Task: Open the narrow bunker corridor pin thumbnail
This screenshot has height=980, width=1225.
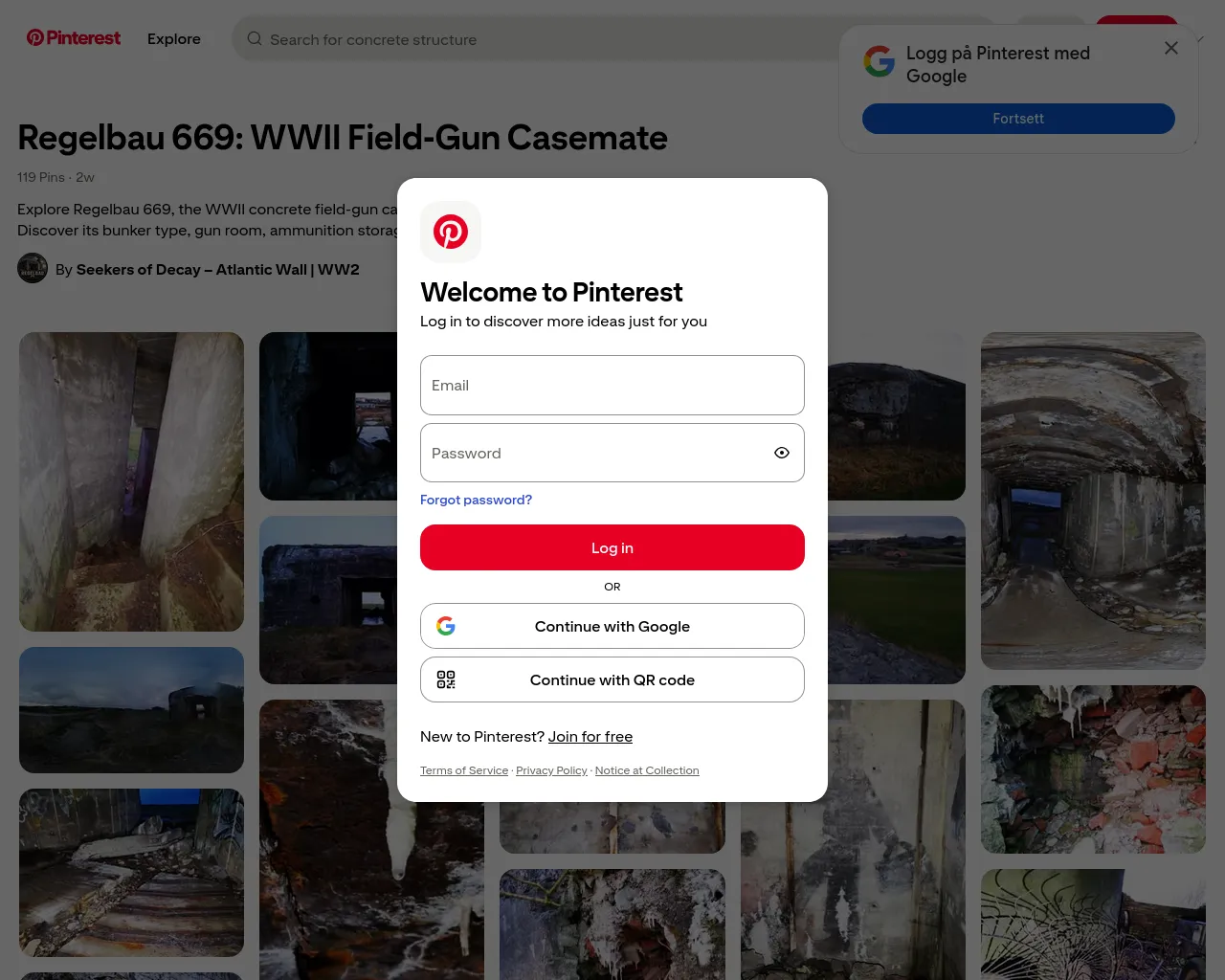Action: point(132,481)
